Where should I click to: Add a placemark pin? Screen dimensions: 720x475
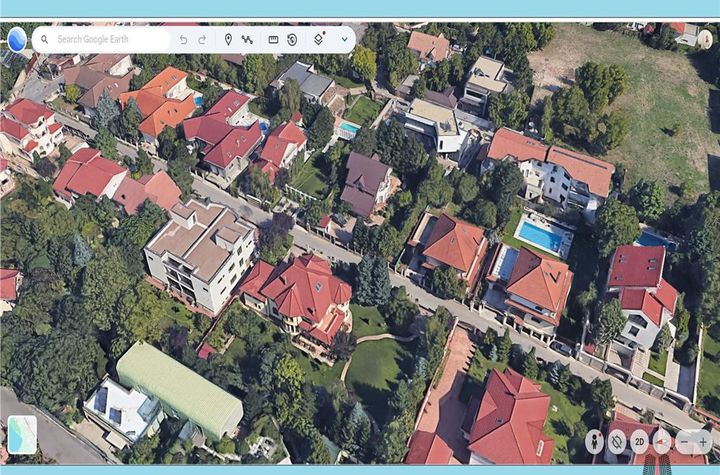(228, 40)
